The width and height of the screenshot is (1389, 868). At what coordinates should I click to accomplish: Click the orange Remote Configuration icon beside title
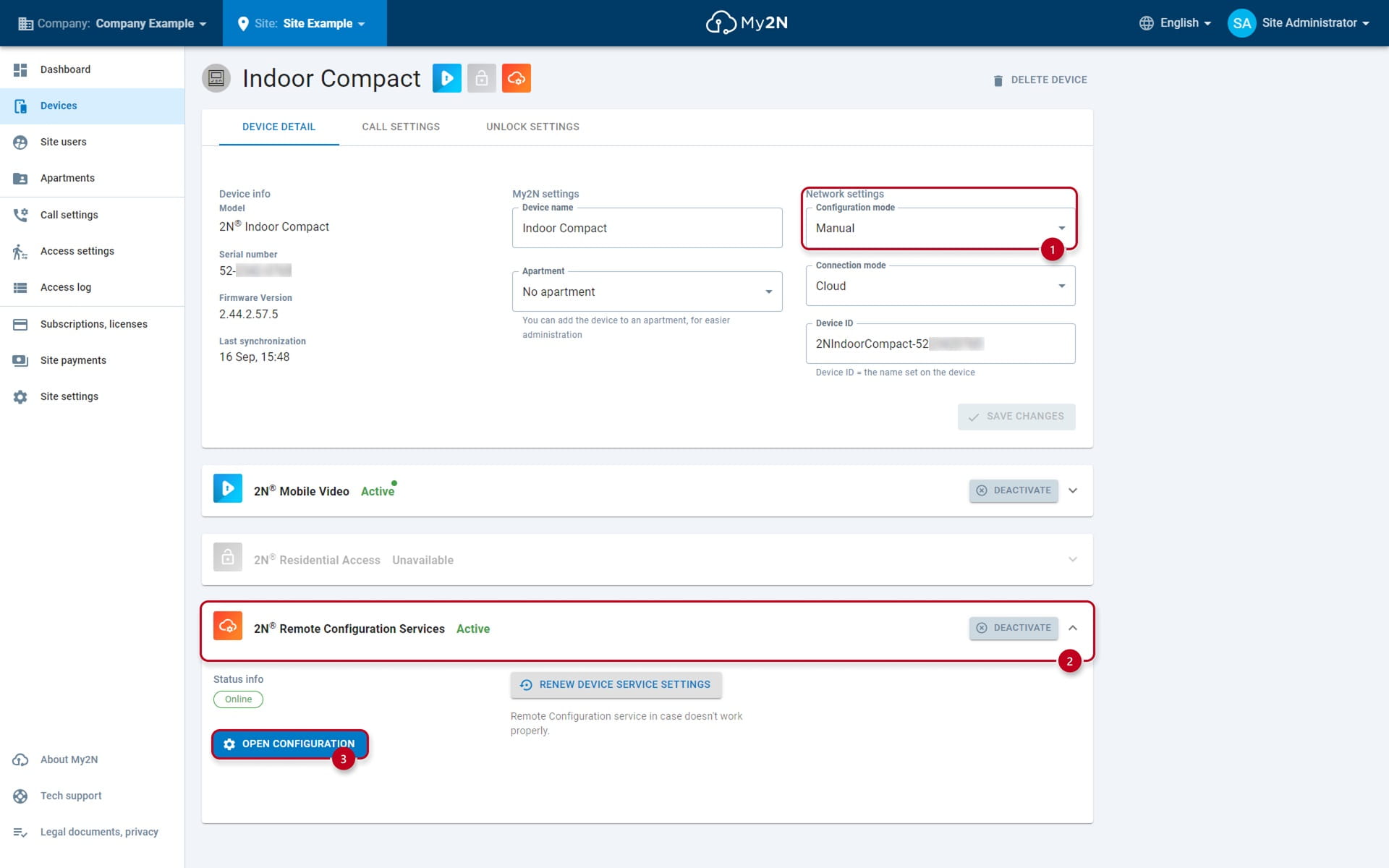517,78
